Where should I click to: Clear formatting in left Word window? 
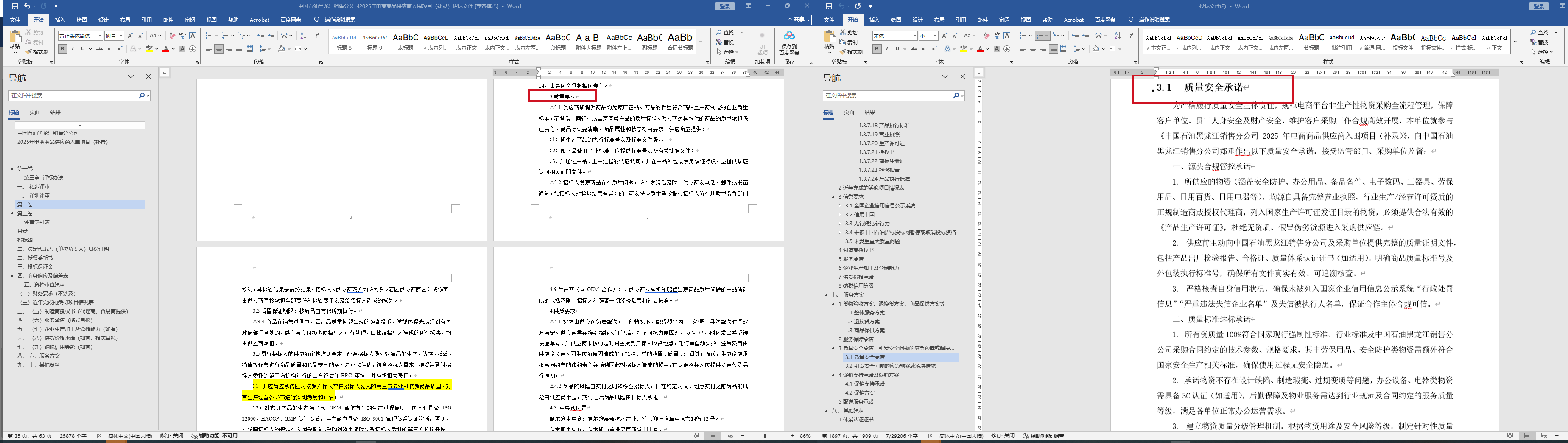click(x=172, y=36)
